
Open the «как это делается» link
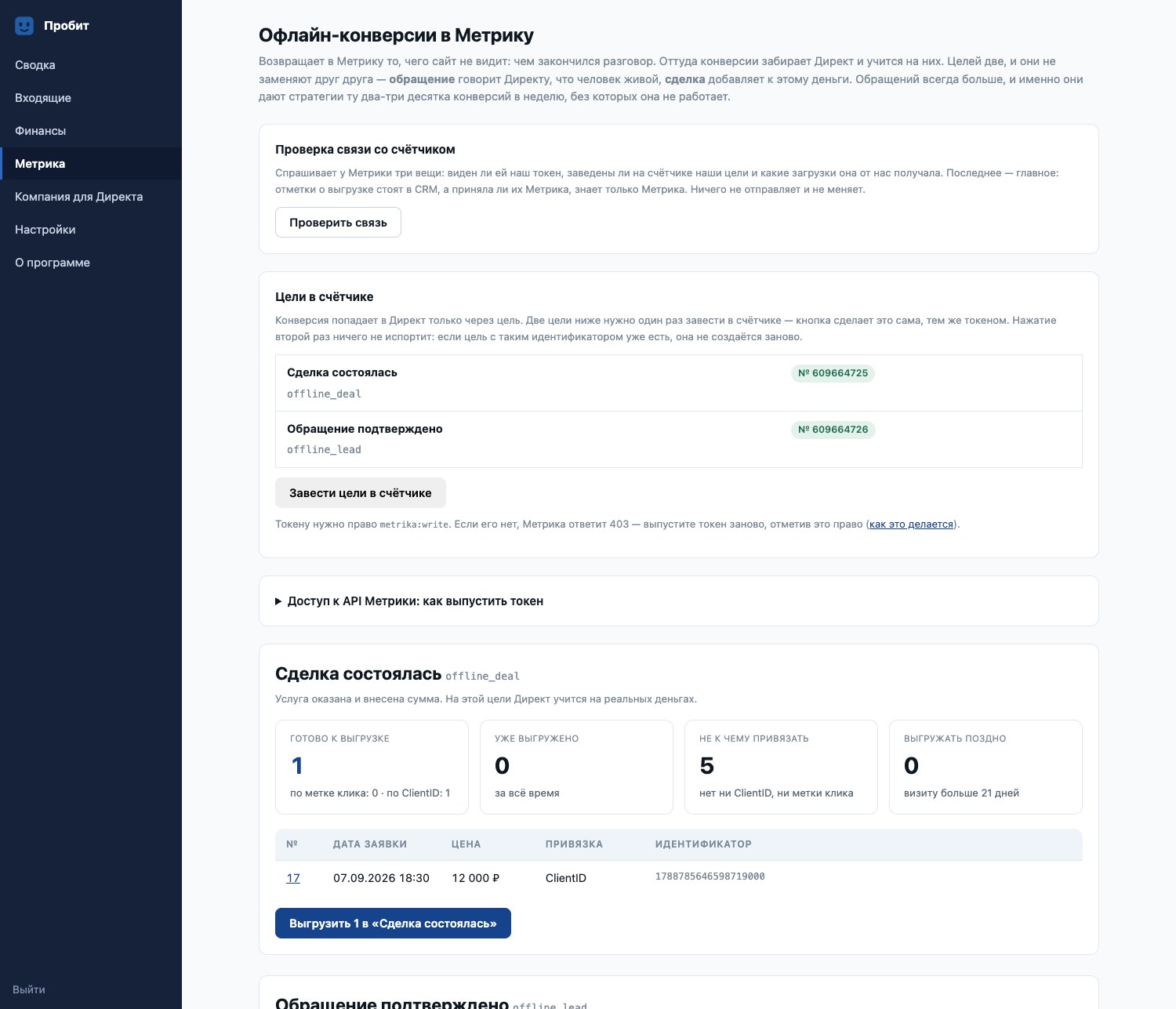tap(912, 524)
